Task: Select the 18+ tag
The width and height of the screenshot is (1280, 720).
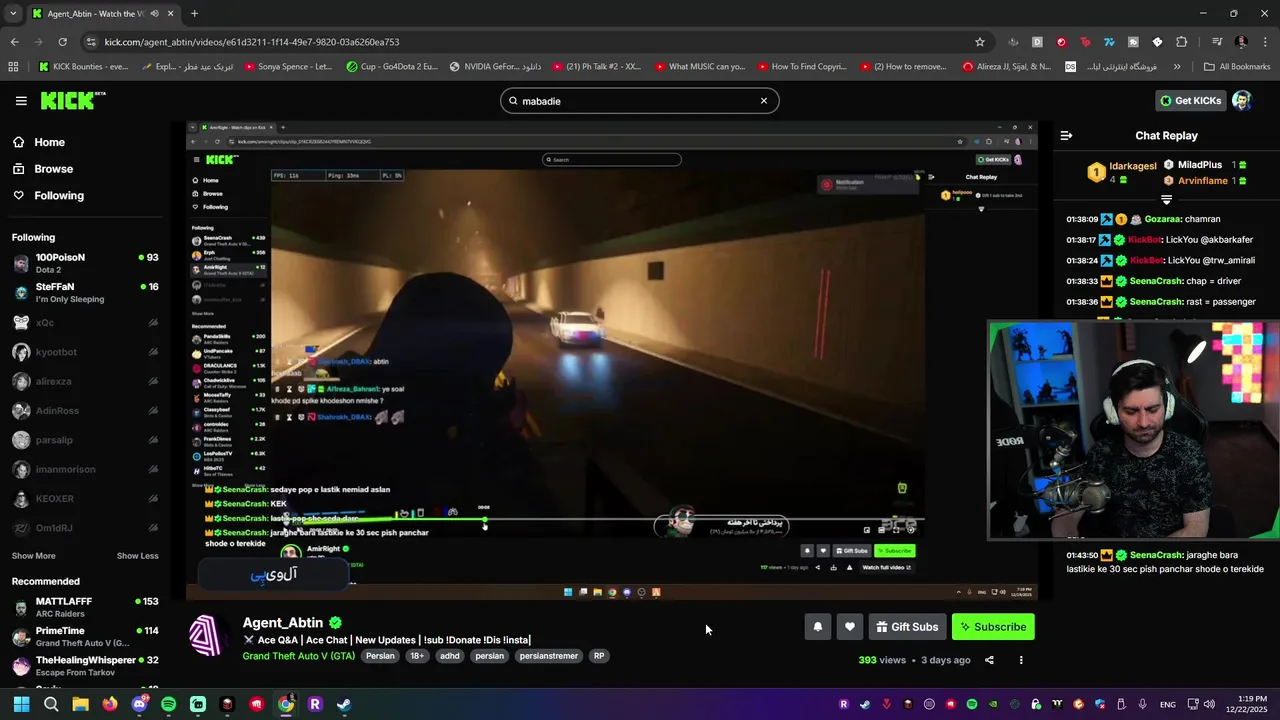Action: click(x=417, y=656)
